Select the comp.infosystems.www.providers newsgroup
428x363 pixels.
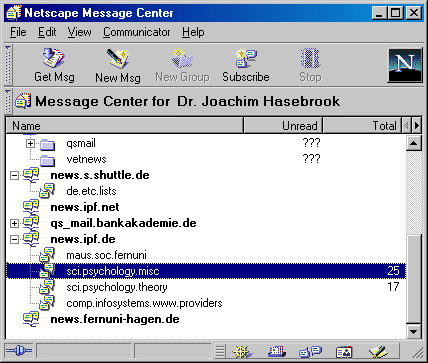tap(144, 303)
